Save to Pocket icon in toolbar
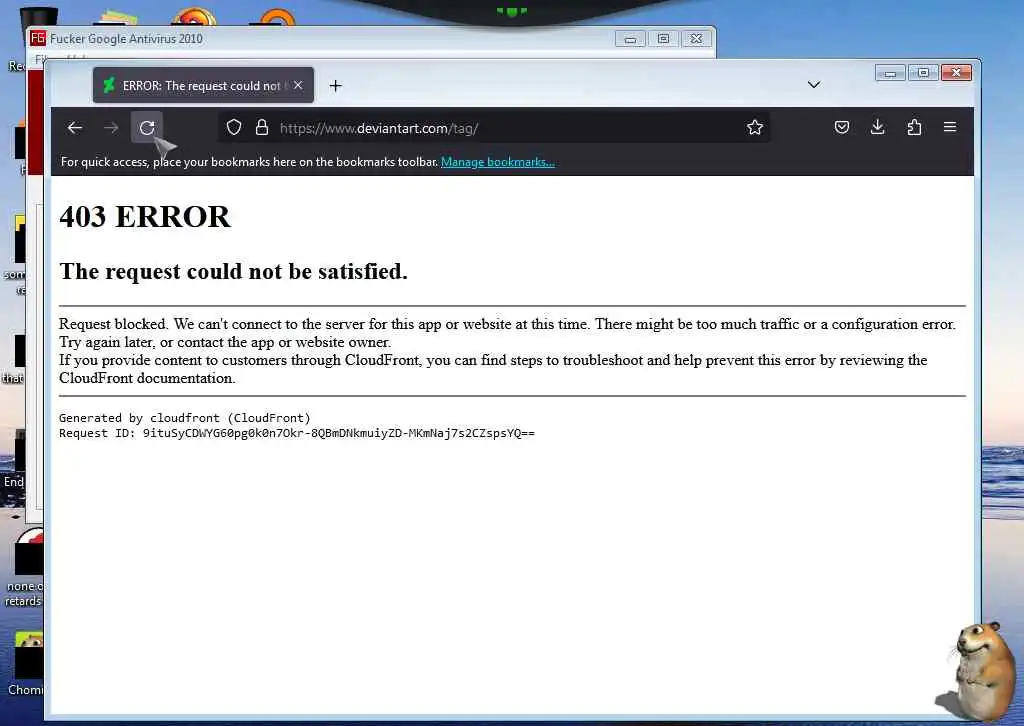 842,127
